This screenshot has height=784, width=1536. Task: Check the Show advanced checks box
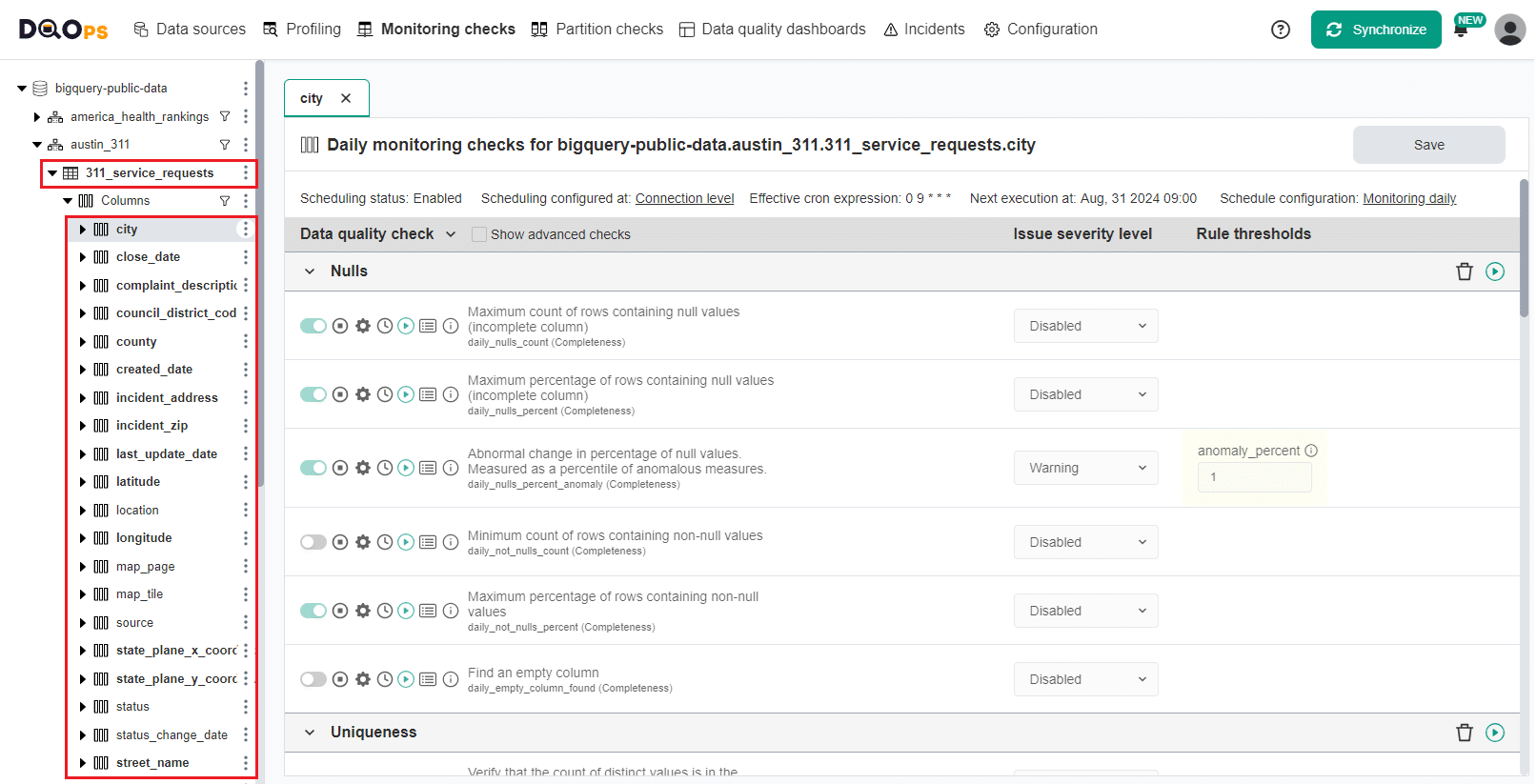coord(479,234)
